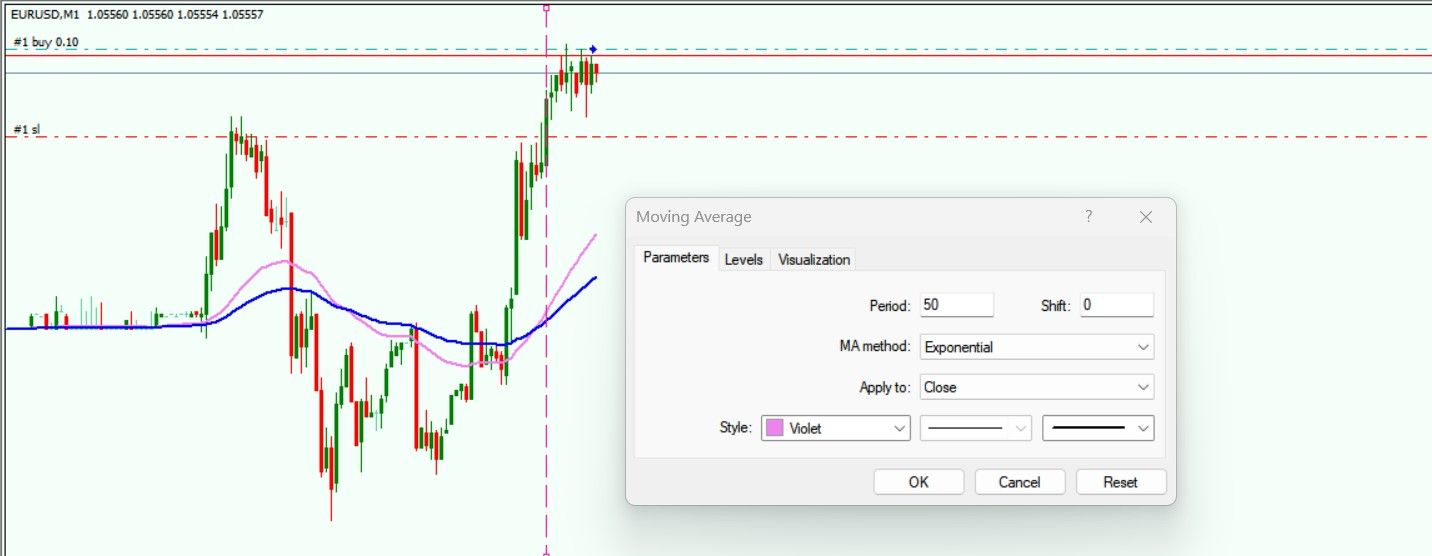The height and width of the screenshot is (556, 1432).
Task: Click the Cancel button
Action: pos(1020,482)
